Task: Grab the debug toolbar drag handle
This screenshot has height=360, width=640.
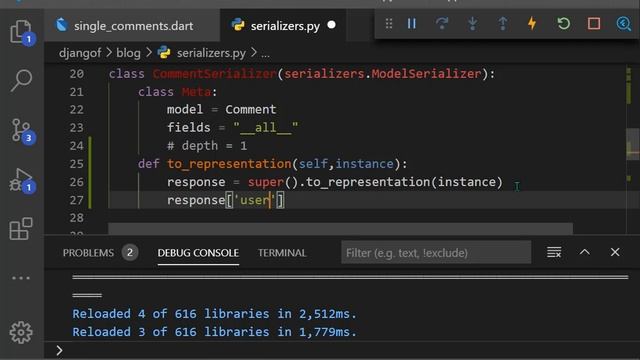Action: [x=389, y=24]
